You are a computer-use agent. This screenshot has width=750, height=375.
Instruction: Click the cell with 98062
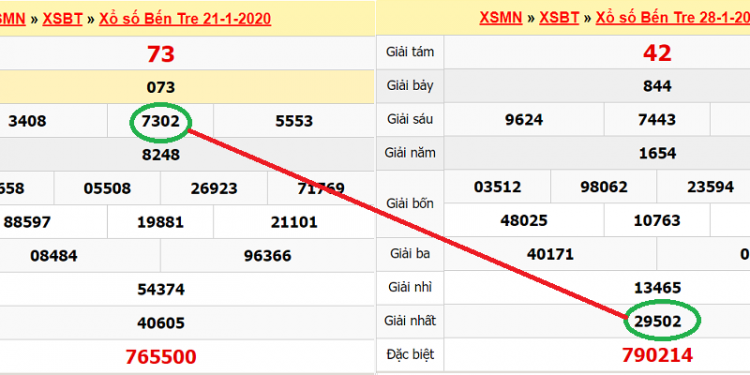(604, 187)
